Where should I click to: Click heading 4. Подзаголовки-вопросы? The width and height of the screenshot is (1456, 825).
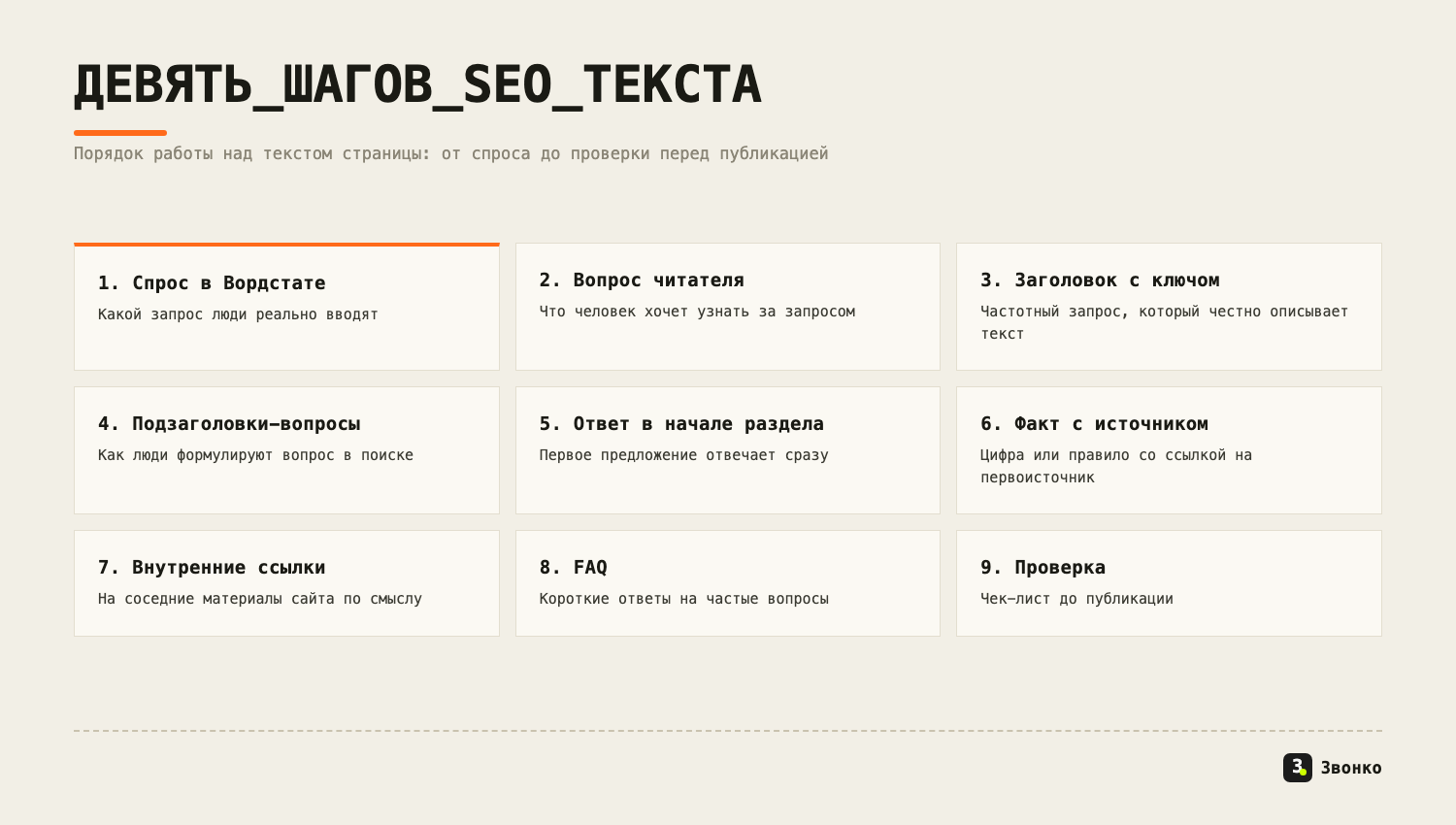[229, 424]
